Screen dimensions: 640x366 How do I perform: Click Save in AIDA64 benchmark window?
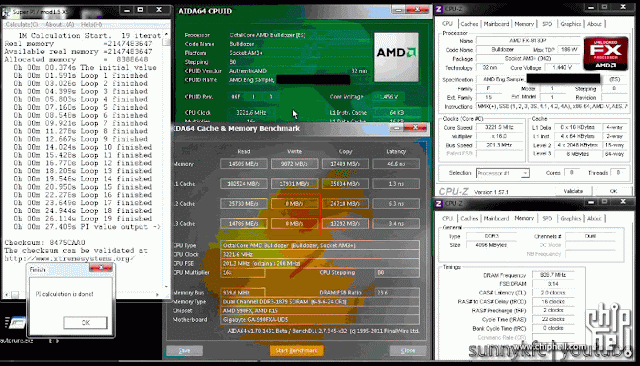[184, 350]
